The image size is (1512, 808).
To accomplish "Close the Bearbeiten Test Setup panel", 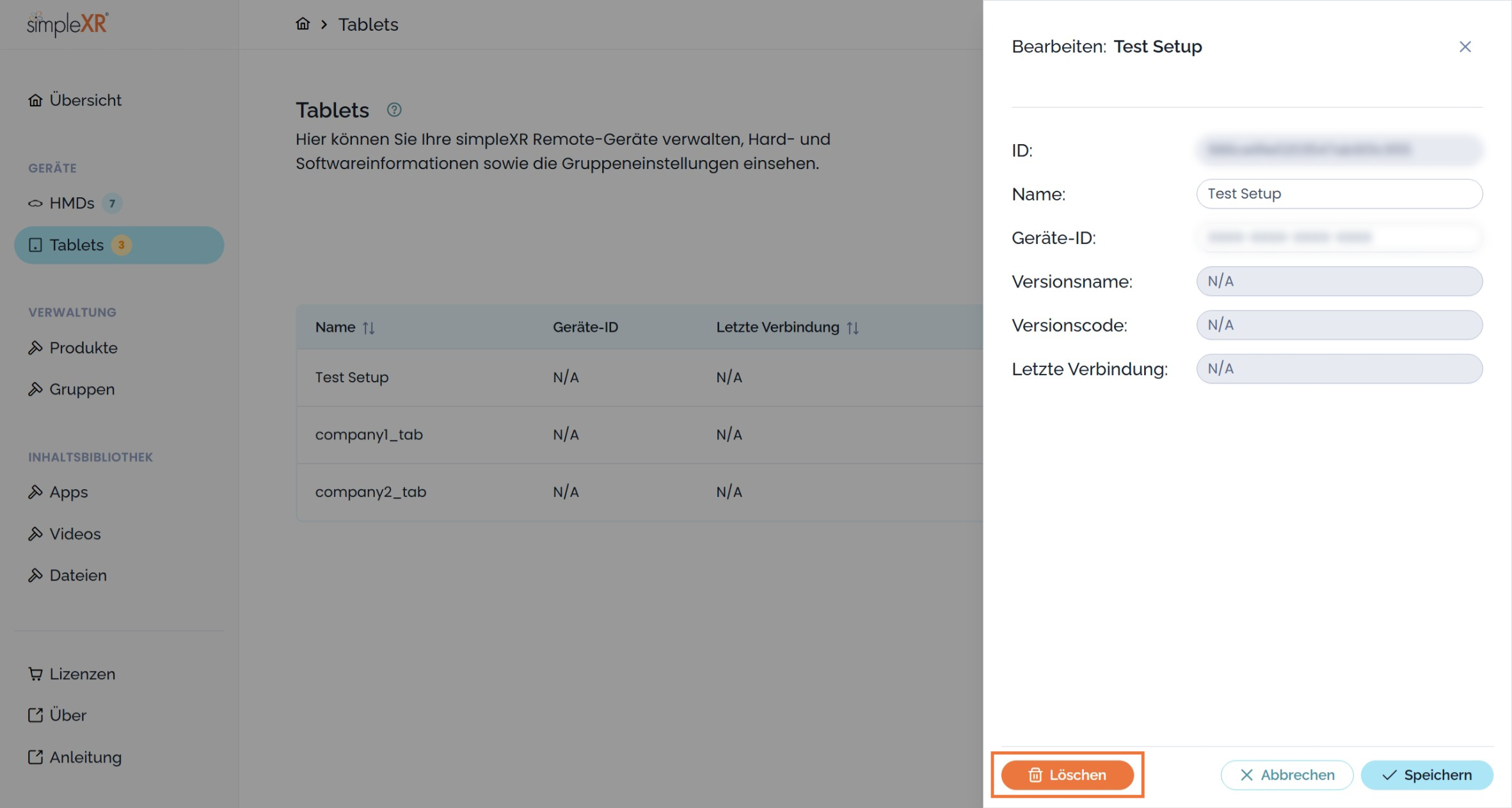I will point(1465,47).
